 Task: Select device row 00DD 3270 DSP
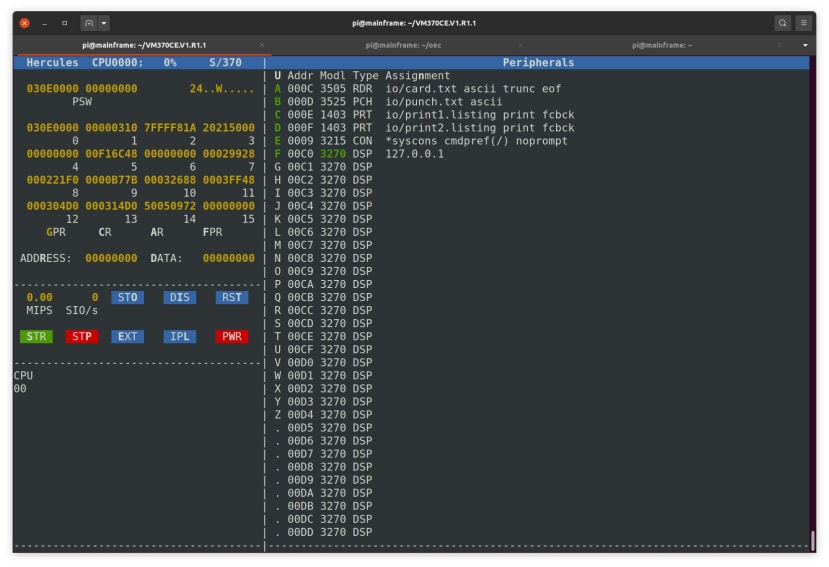(323, 532)
